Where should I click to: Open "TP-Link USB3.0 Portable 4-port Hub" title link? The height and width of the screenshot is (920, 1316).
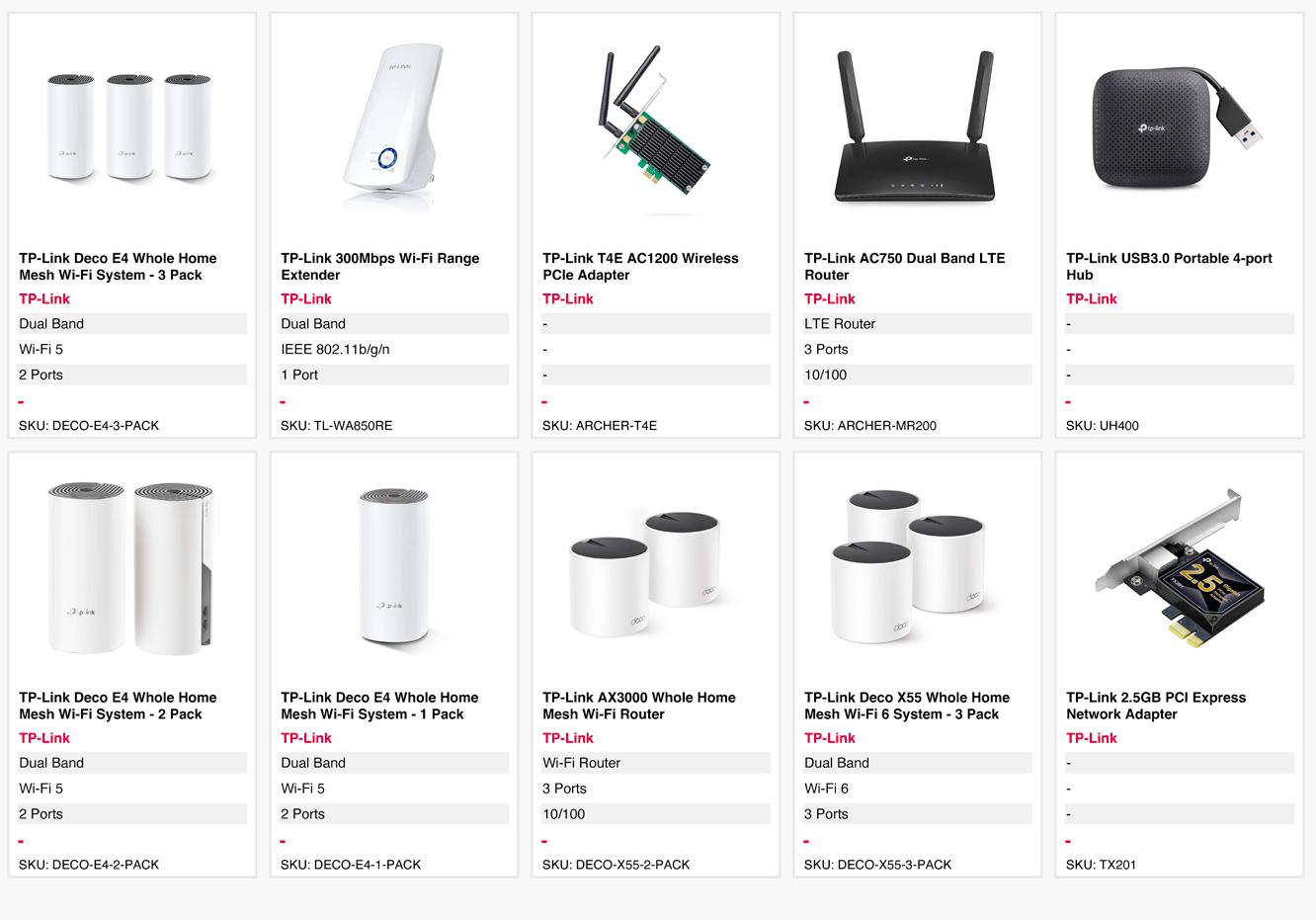tap(1169, 267)
